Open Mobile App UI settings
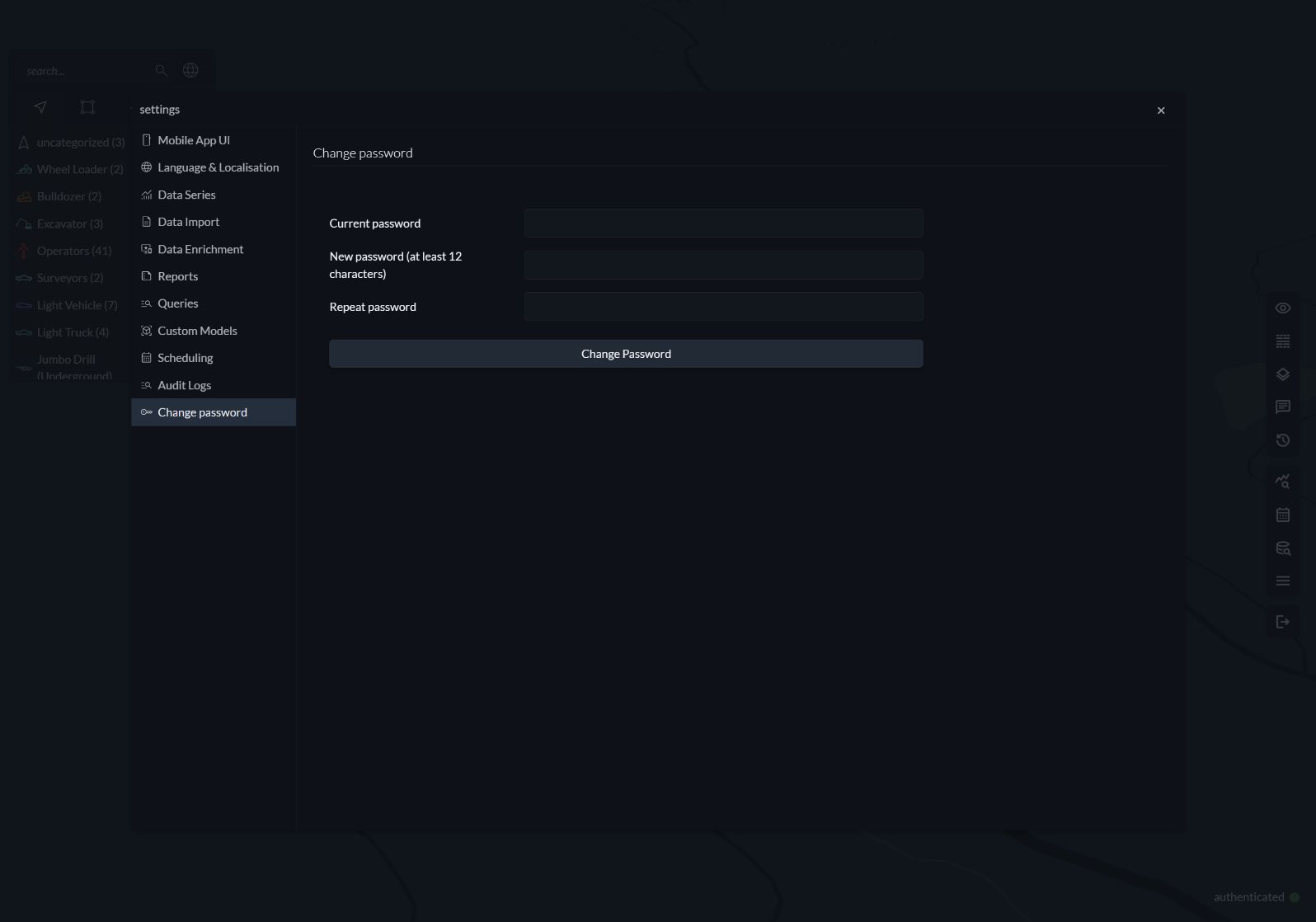 pos(214,140)
